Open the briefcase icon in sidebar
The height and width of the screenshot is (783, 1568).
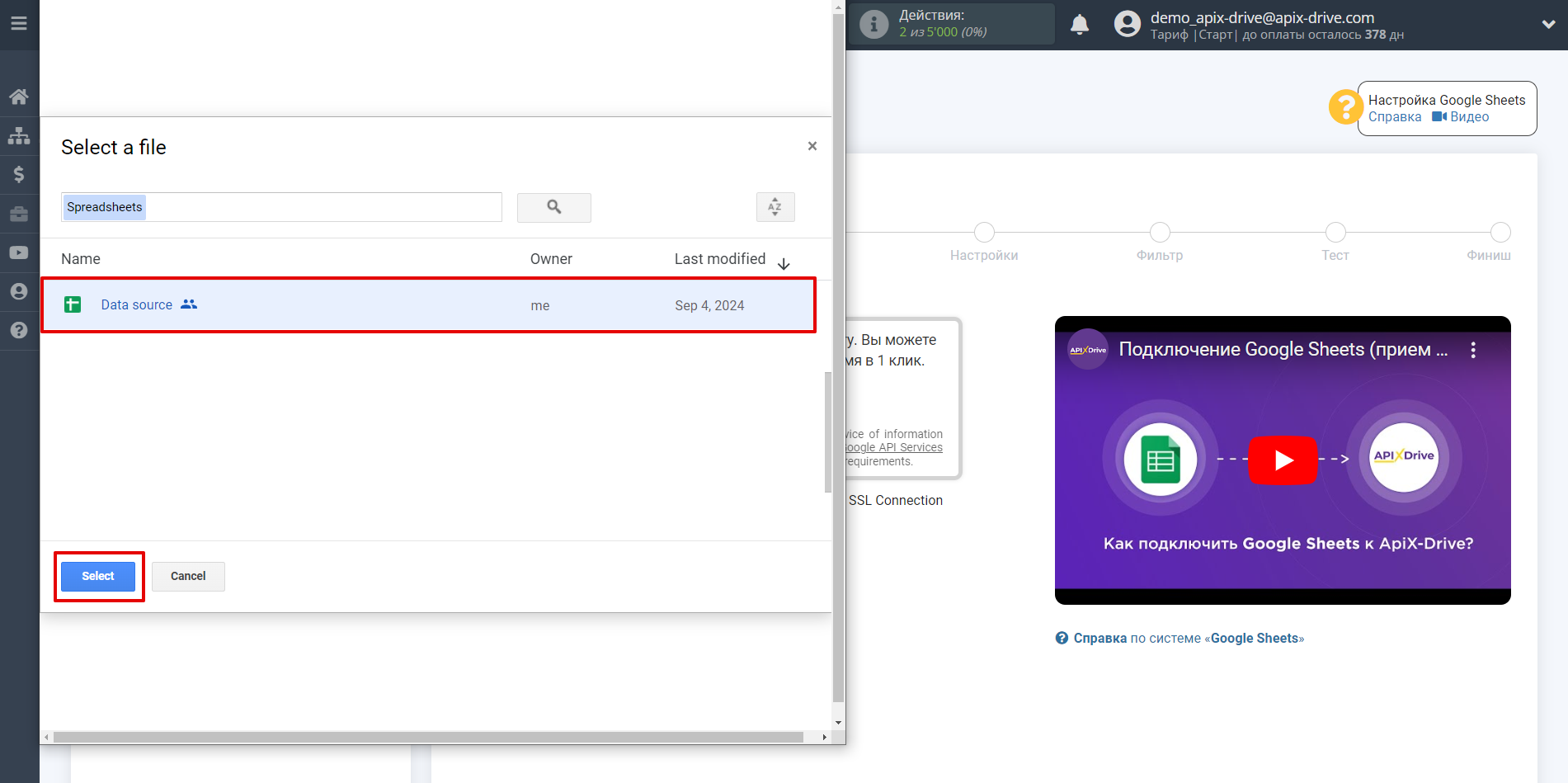(19, 214)
